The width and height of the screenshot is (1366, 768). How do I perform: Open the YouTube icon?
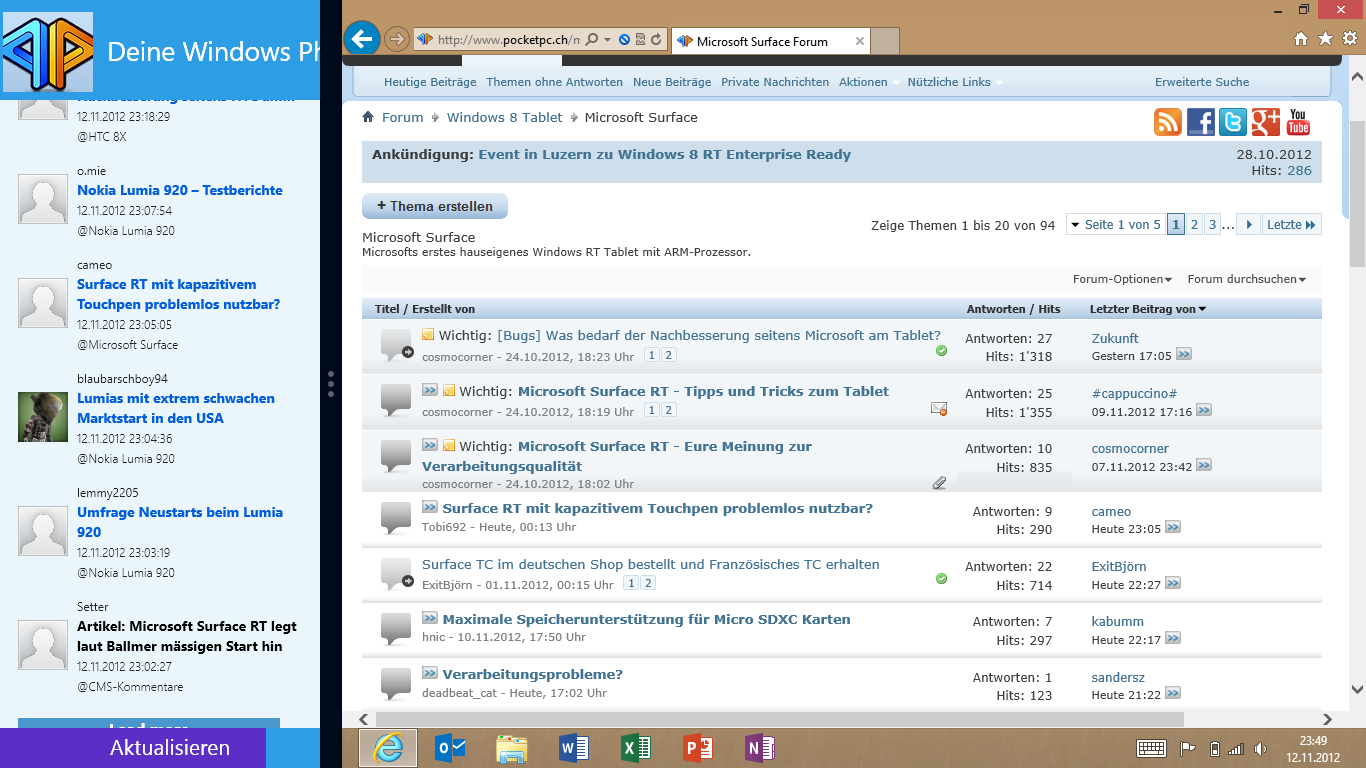1298,122
